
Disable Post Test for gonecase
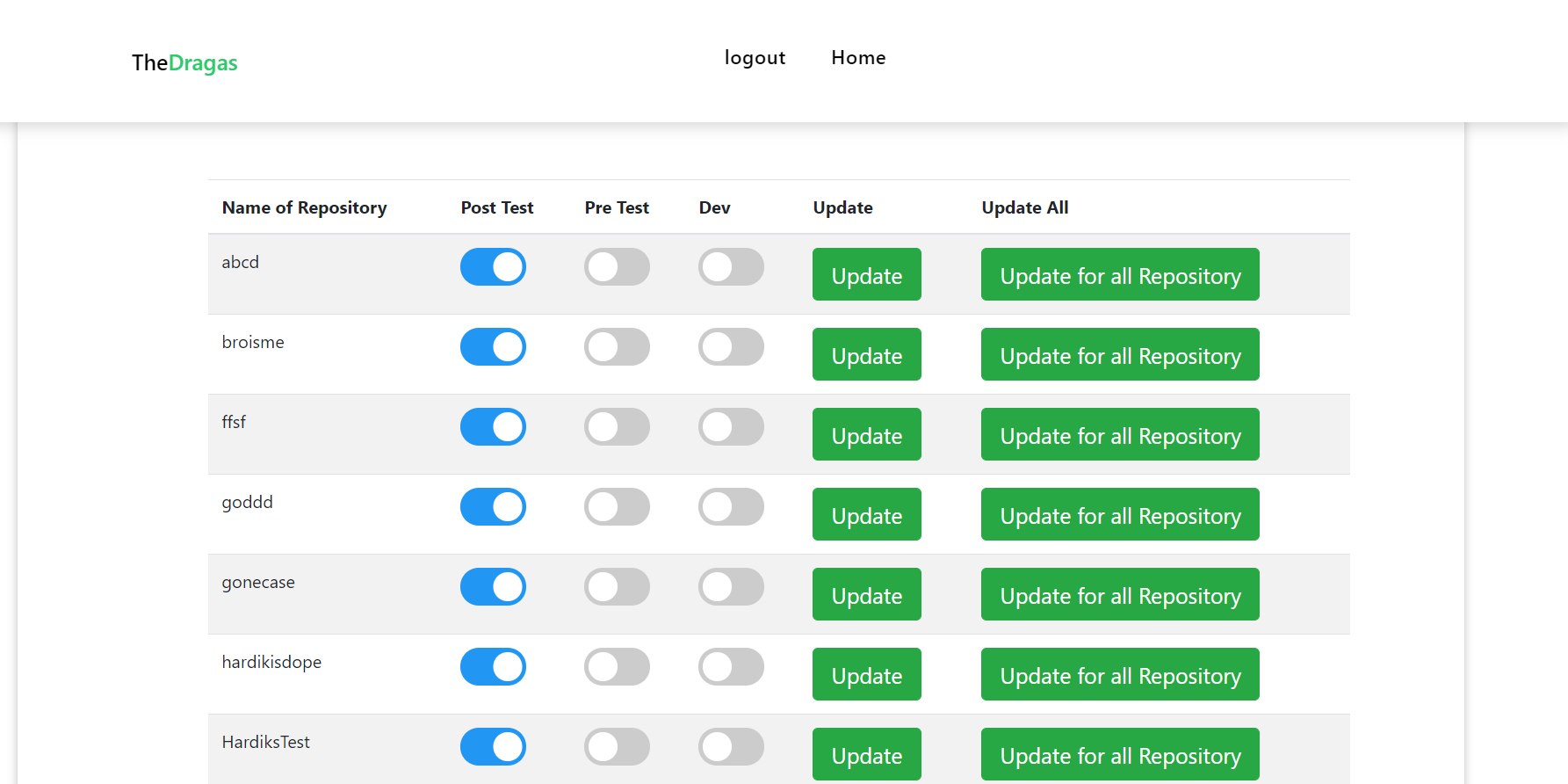pyautogui.click(x=493, y=586)
